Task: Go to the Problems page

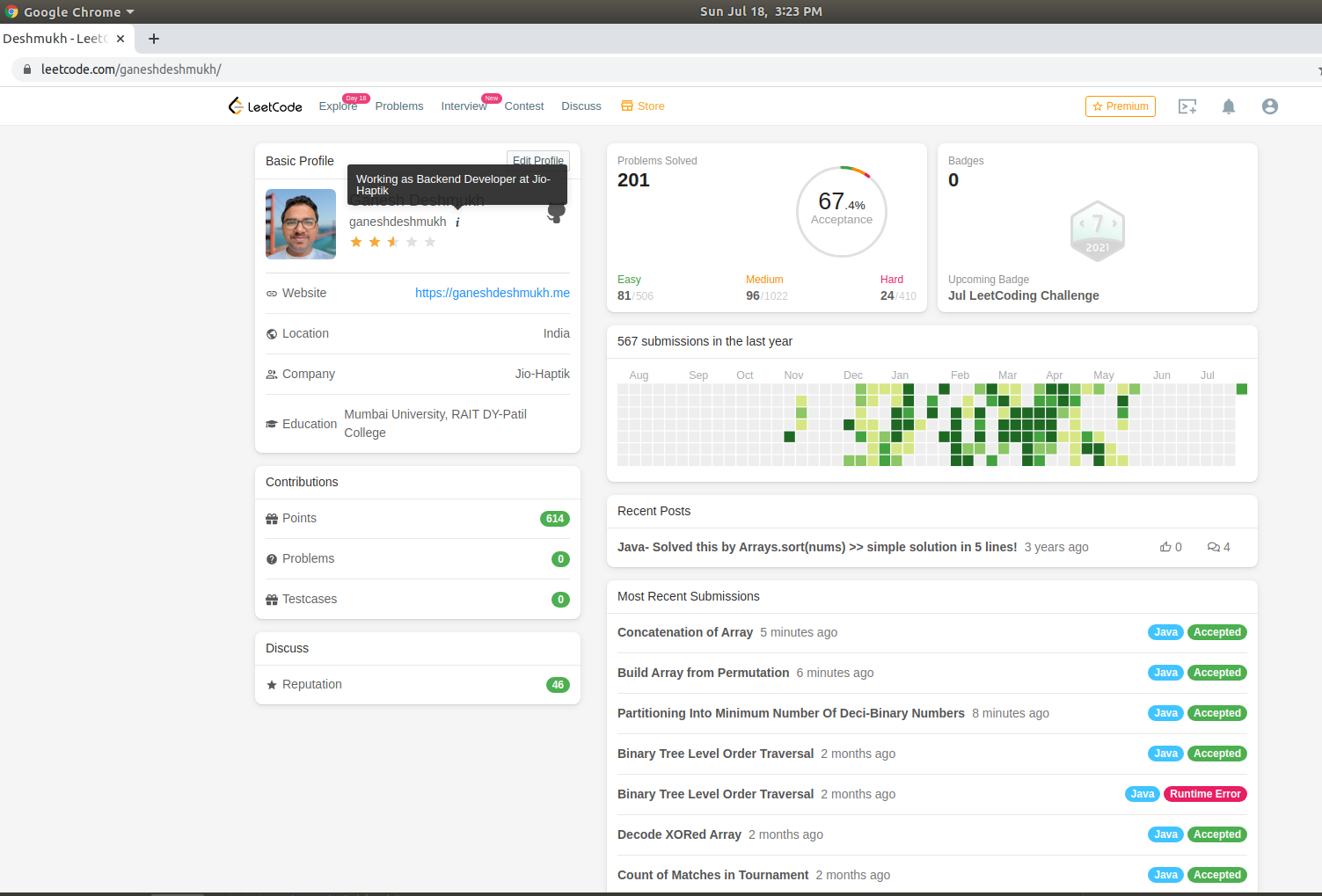Action: (x=398, y=106)
